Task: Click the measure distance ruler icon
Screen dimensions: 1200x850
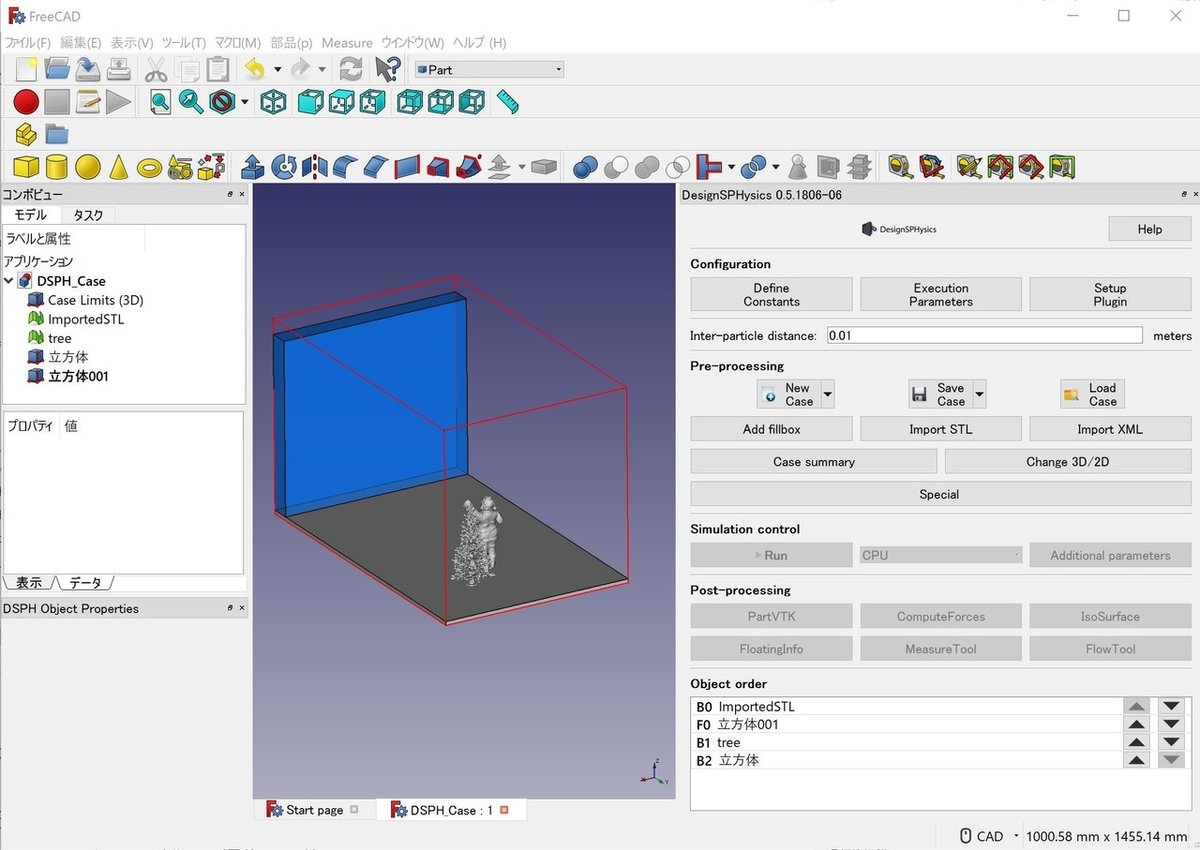Action: [x=508, y=101]
